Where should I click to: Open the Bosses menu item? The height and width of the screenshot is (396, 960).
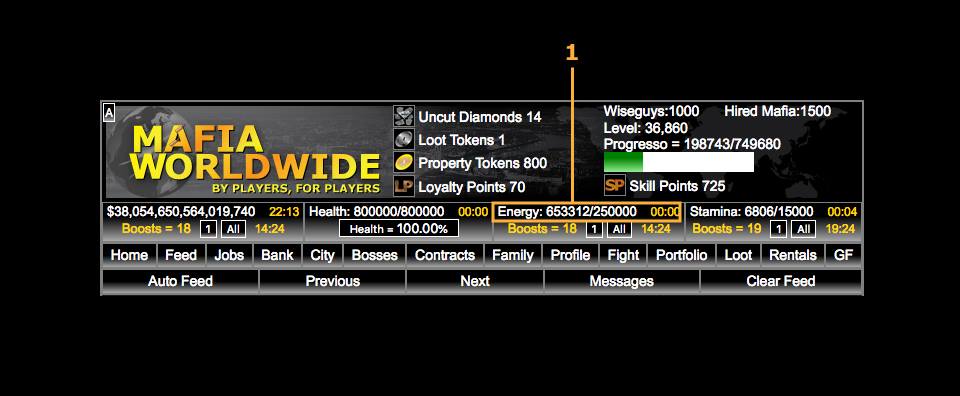point(375,255)
